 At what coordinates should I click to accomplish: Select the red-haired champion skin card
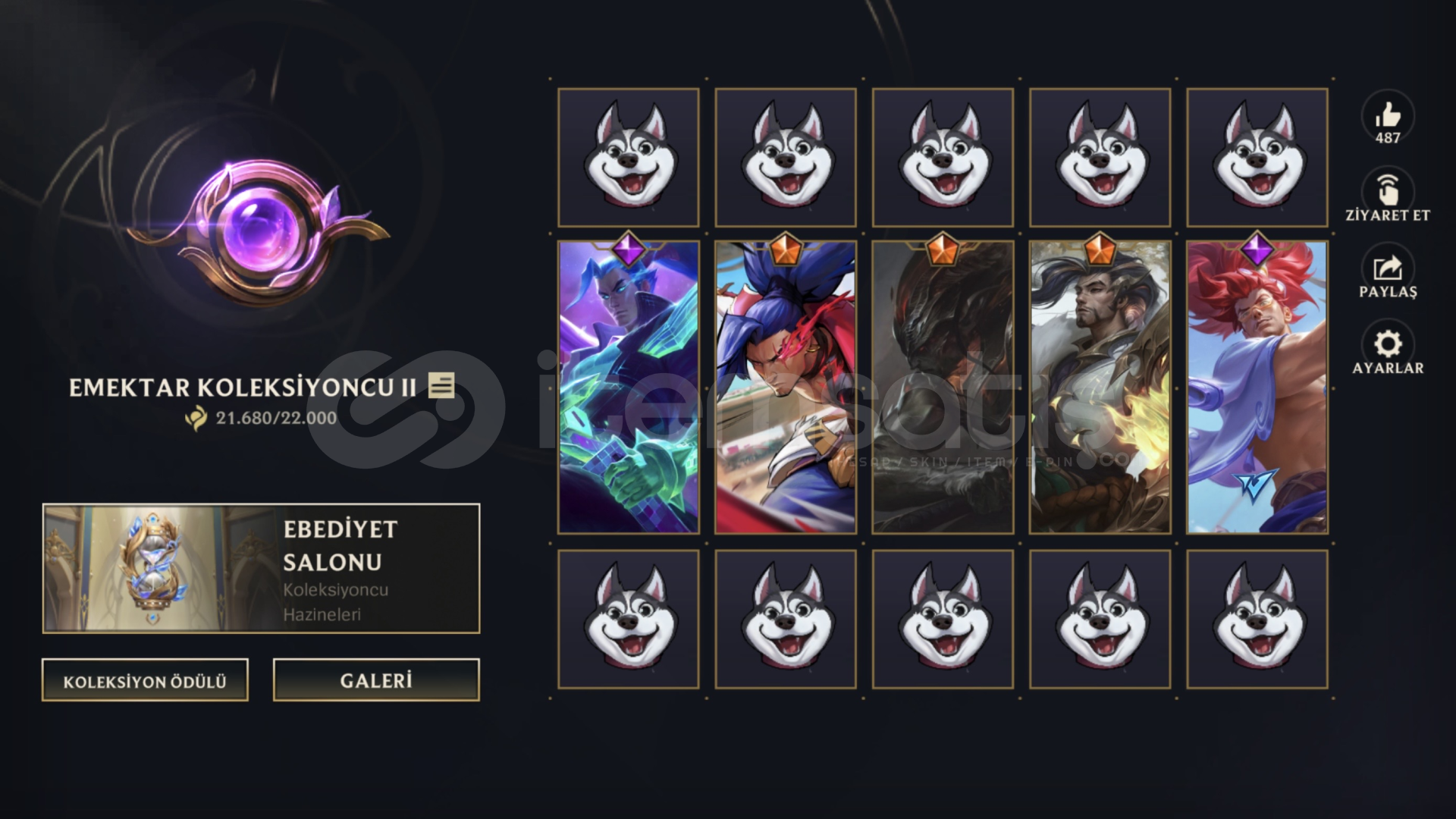point(1257,387)
